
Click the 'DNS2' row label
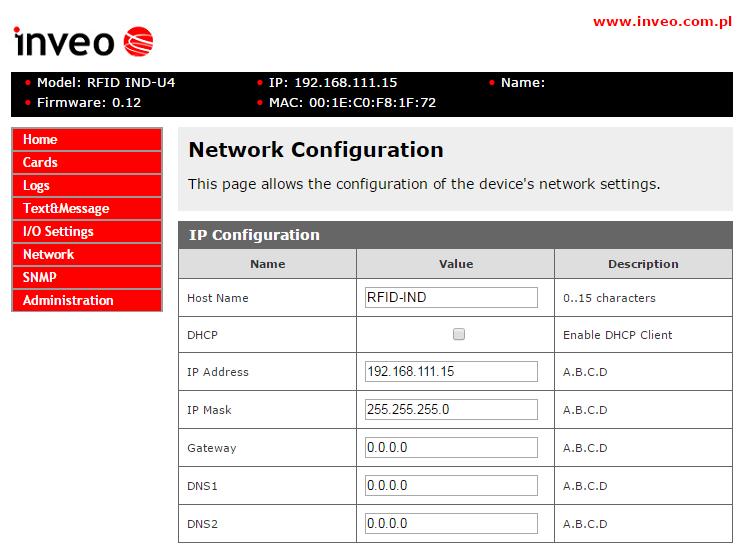202,525
